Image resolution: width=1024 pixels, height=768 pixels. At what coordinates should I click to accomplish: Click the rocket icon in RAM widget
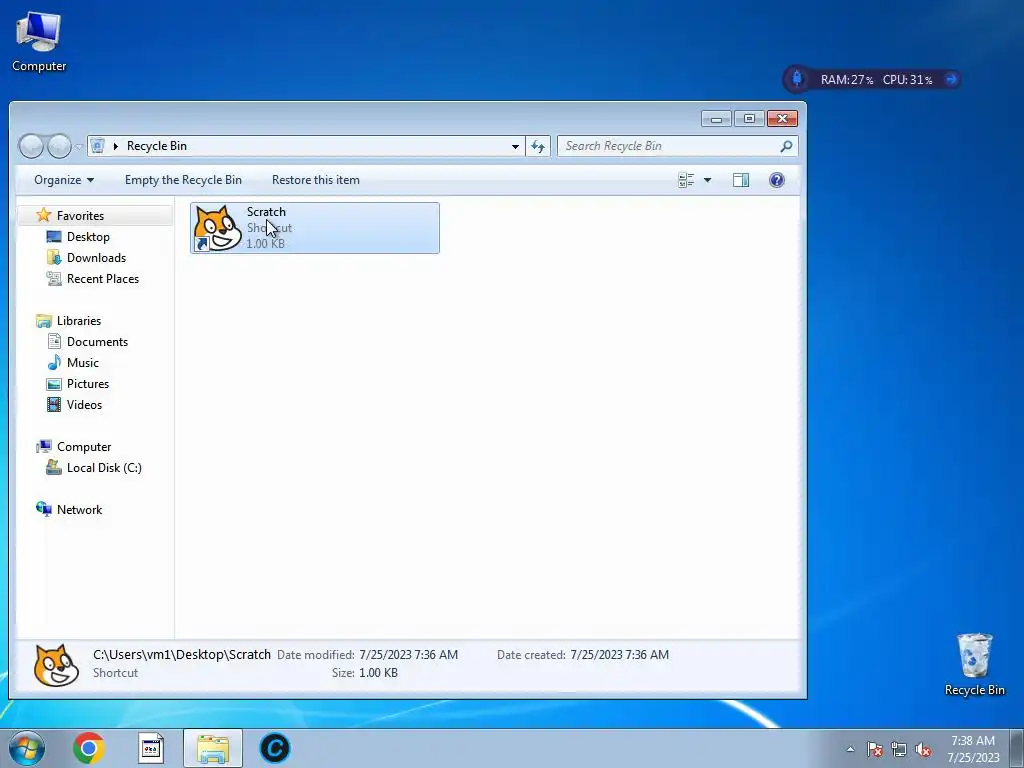coord(797,79)
